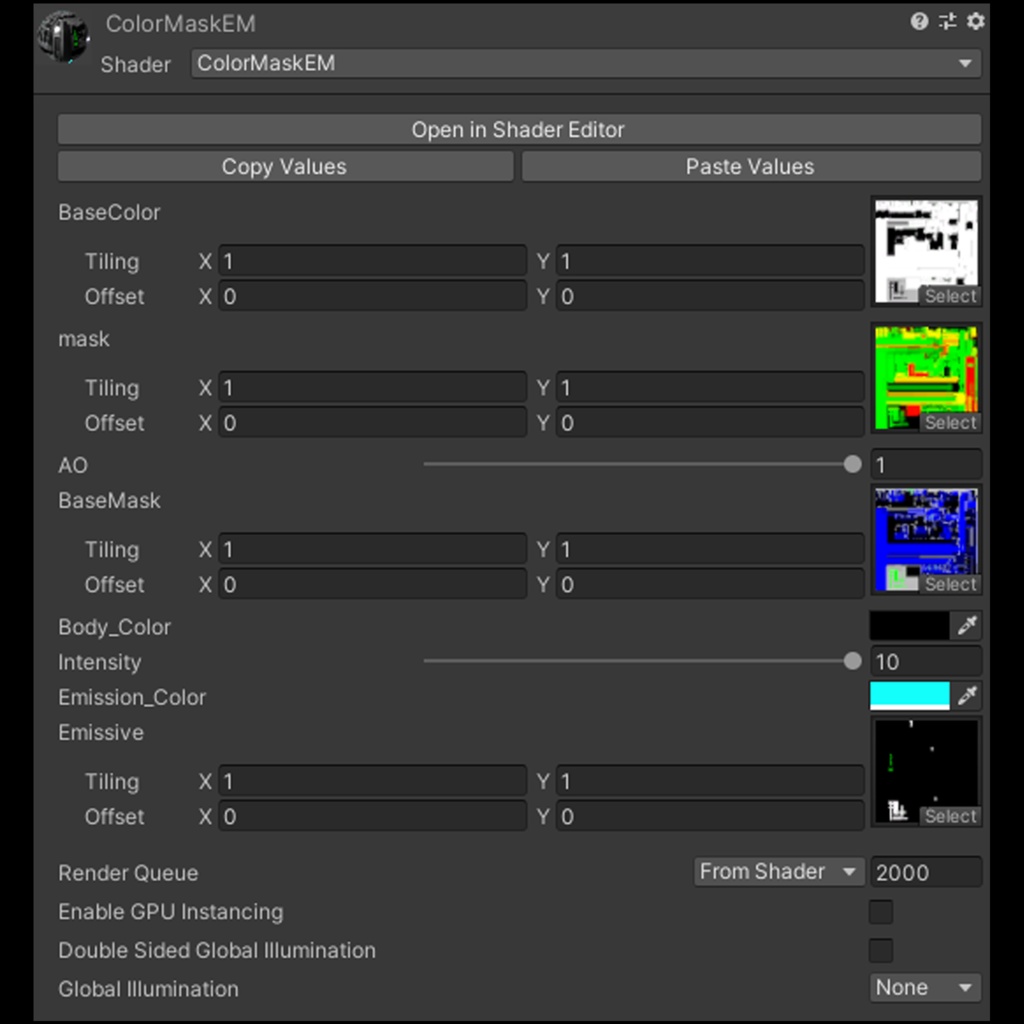Click the Paste Values button
Viewport: 1024px width, 1024px height.
click(751, 167)
